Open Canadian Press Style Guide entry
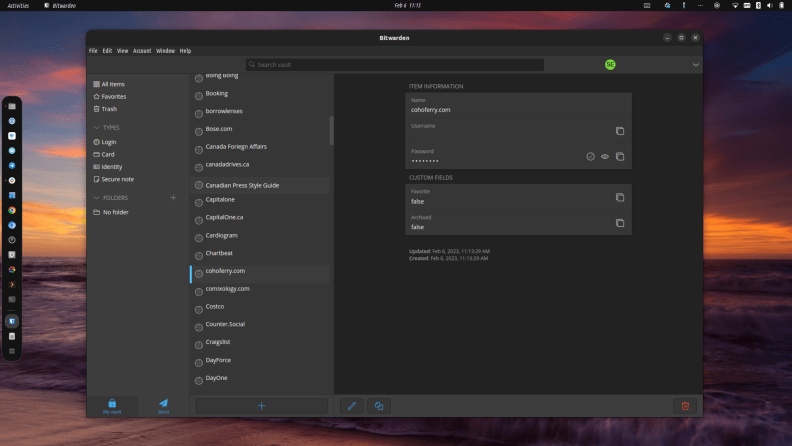Screen dimensions: 792x446 [260, 185]
